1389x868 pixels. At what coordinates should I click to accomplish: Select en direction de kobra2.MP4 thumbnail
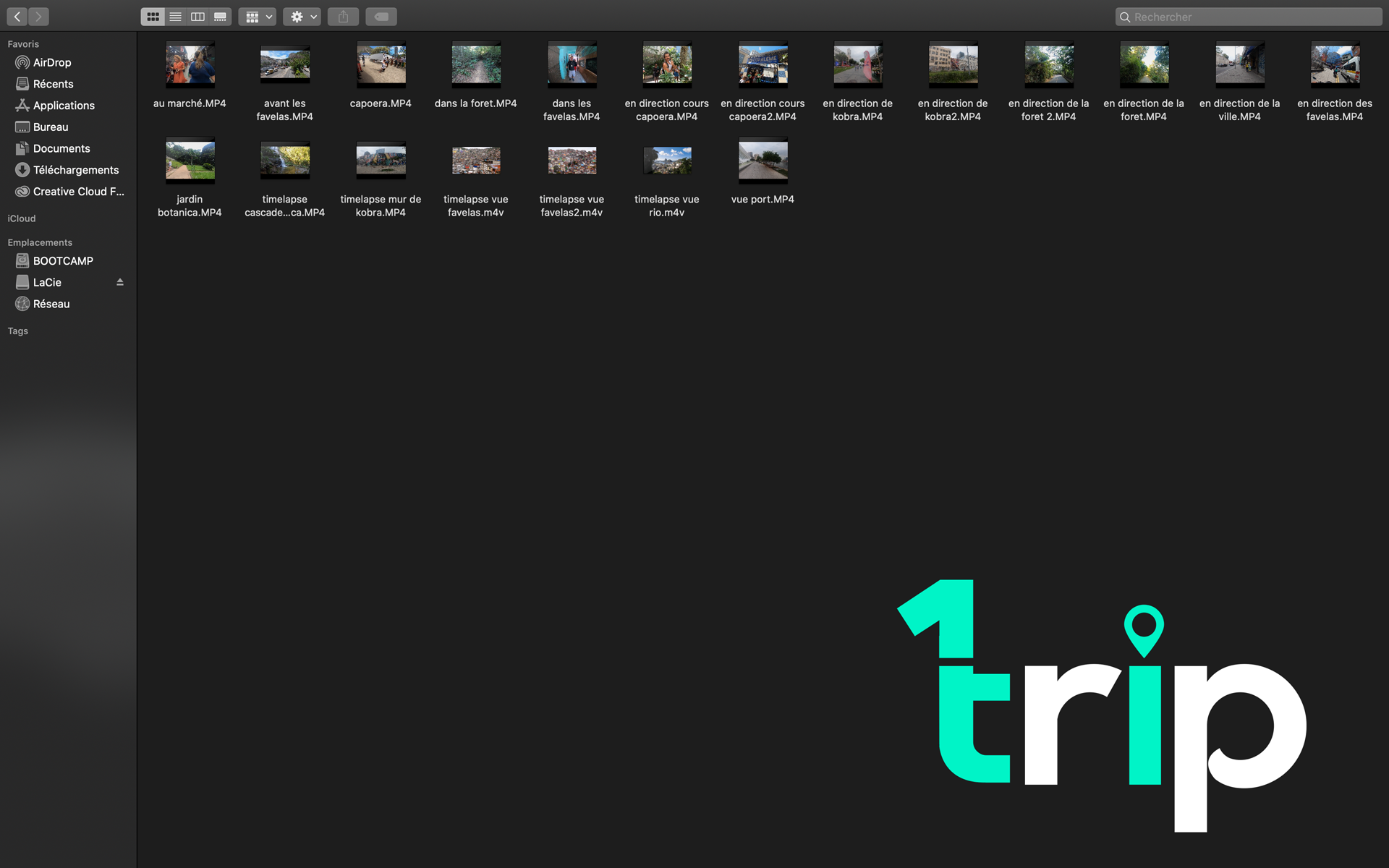point(953,64)
